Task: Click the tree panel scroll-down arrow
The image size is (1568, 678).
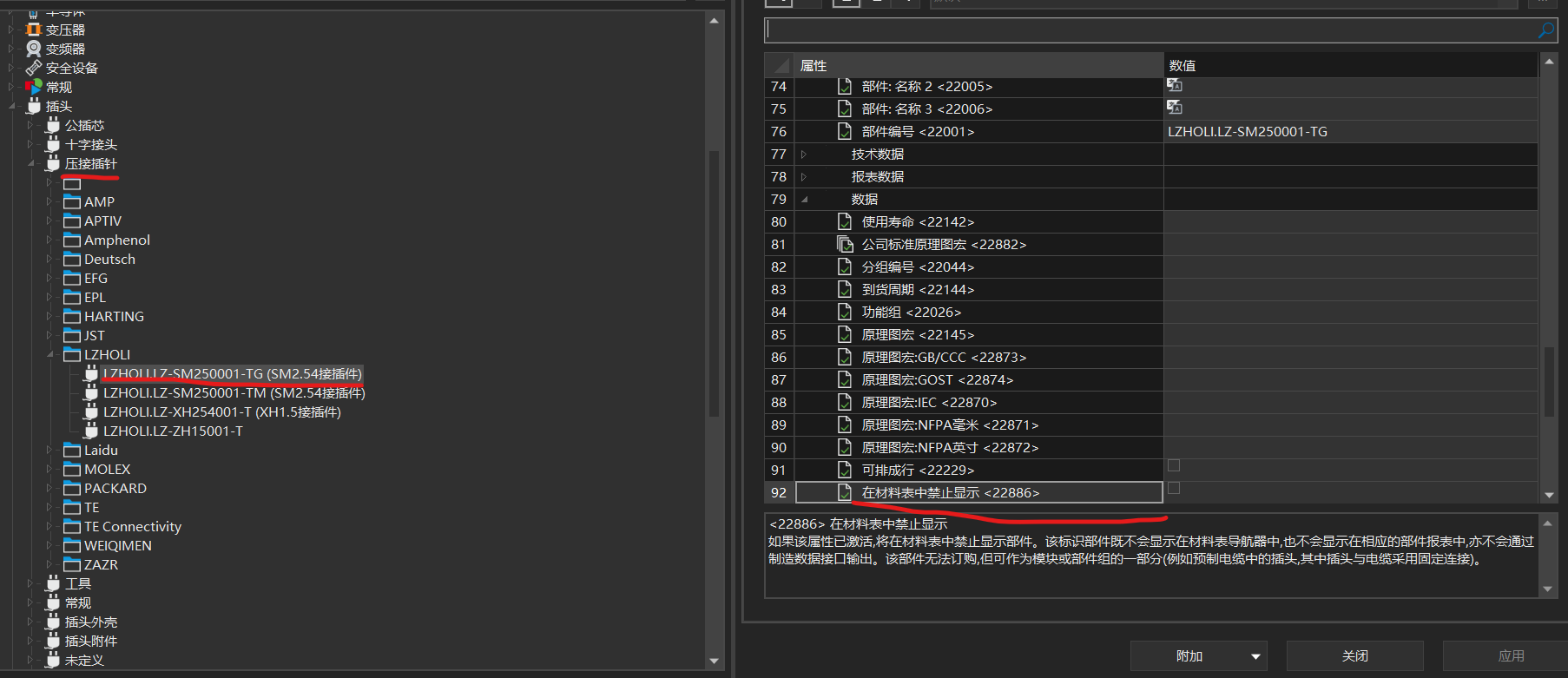Action: pos(715,661)
